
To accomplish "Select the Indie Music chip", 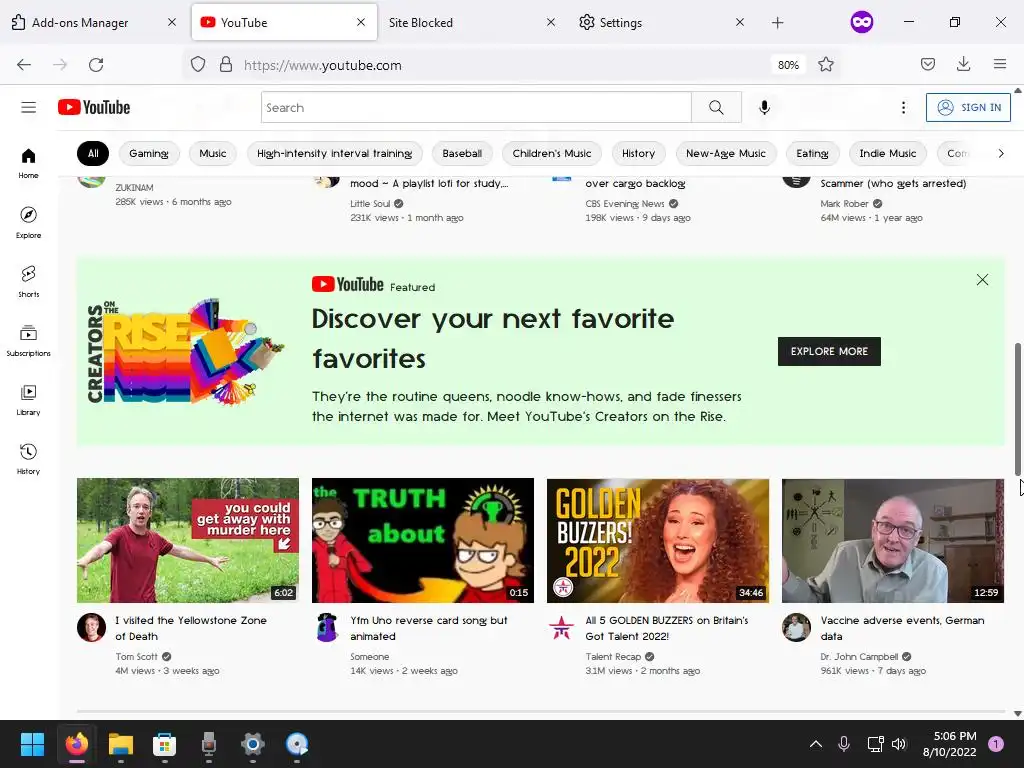I will 888,153.
